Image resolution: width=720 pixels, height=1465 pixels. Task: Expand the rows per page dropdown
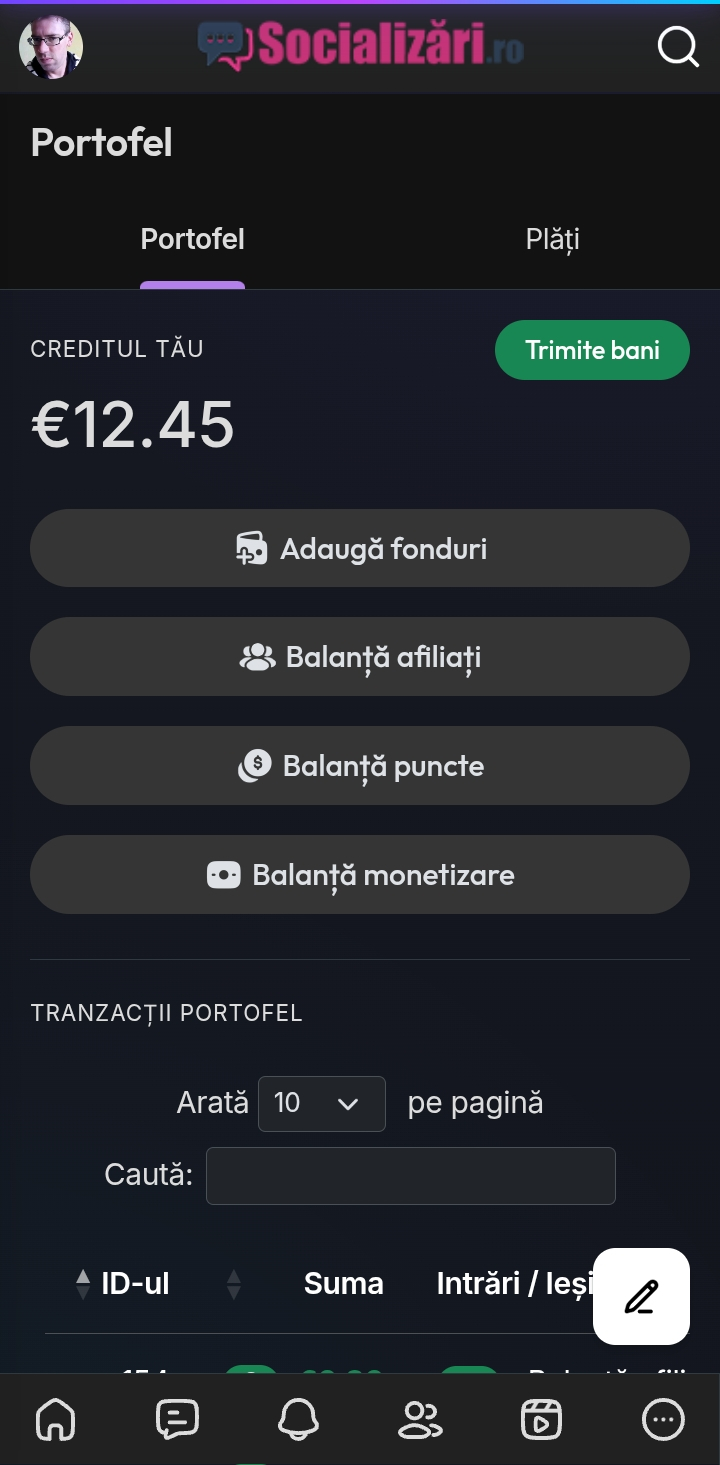coord(321,1104)
